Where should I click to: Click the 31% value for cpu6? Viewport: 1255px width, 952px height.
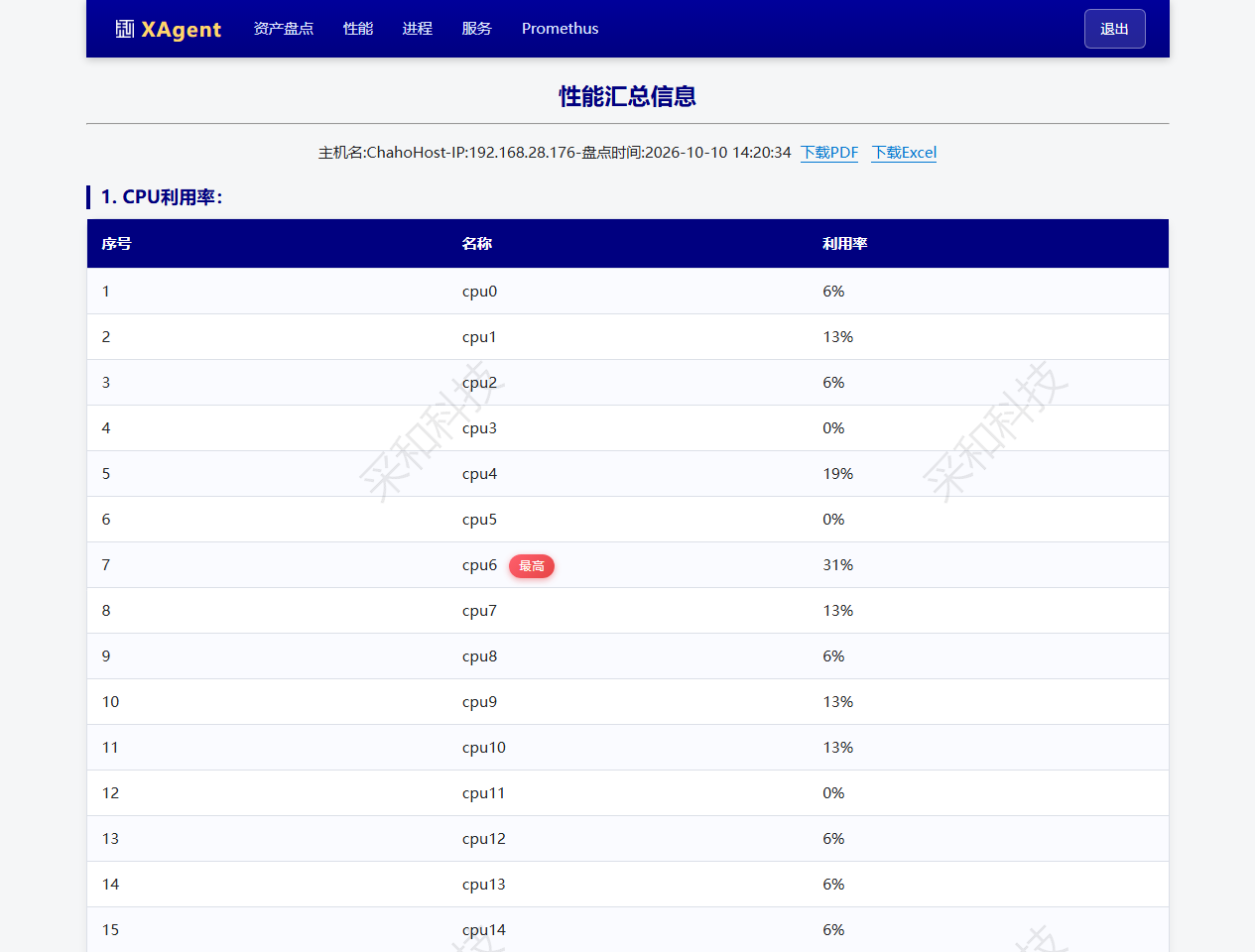(x=838, y=565)
